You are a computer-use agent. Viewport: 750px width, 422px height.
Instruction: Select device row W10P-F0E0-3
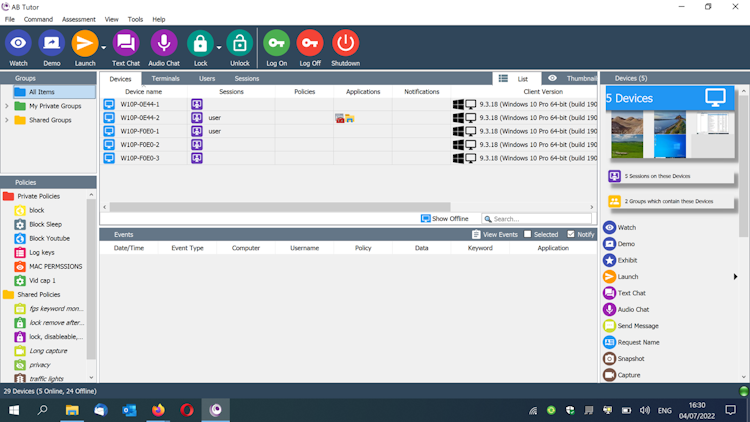click(x=348, y=158)
